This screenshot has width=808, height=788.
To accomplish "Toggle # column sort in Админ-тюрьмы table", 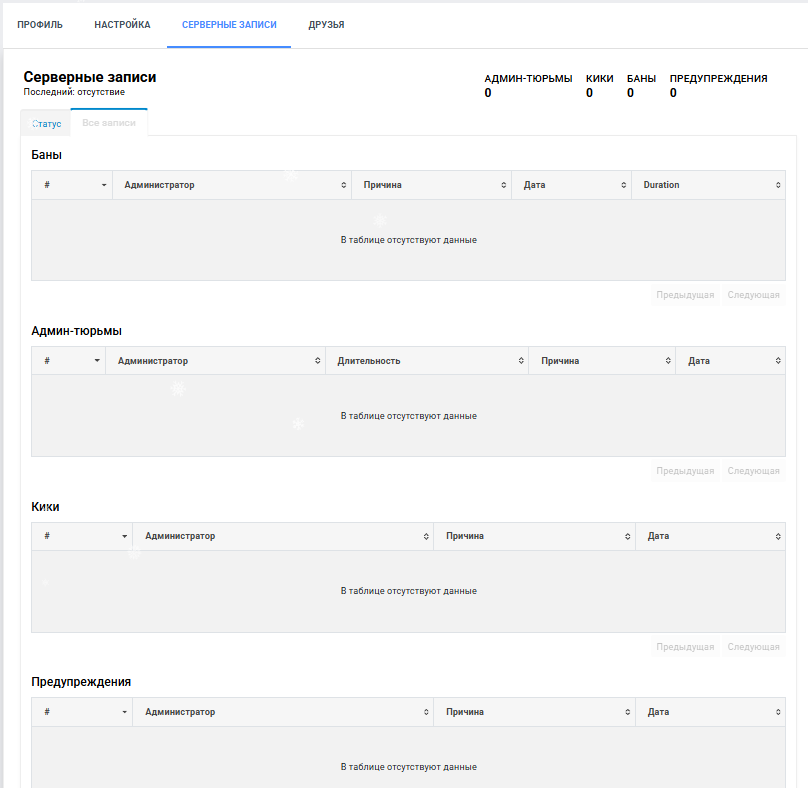I will tap(69, 361).
